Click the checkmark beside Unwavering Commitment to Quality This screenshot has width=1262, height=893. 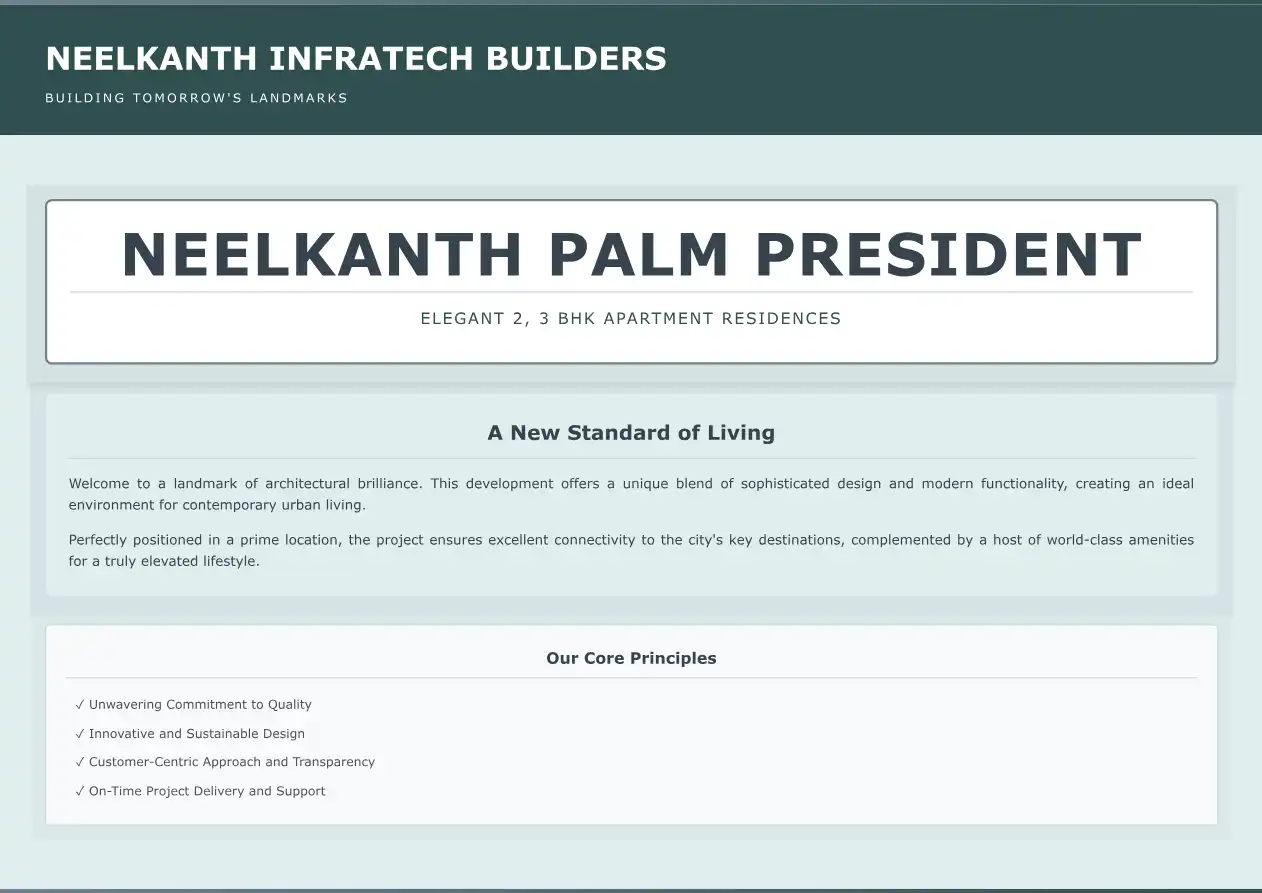pos(80,705)
